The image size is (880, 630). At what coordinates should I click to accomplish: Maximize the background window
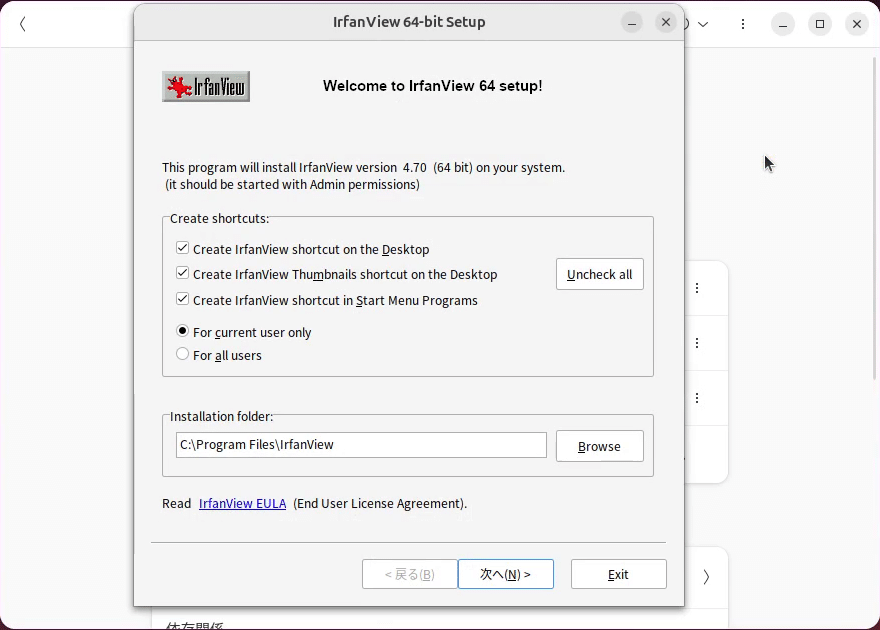tap(820, 24)
